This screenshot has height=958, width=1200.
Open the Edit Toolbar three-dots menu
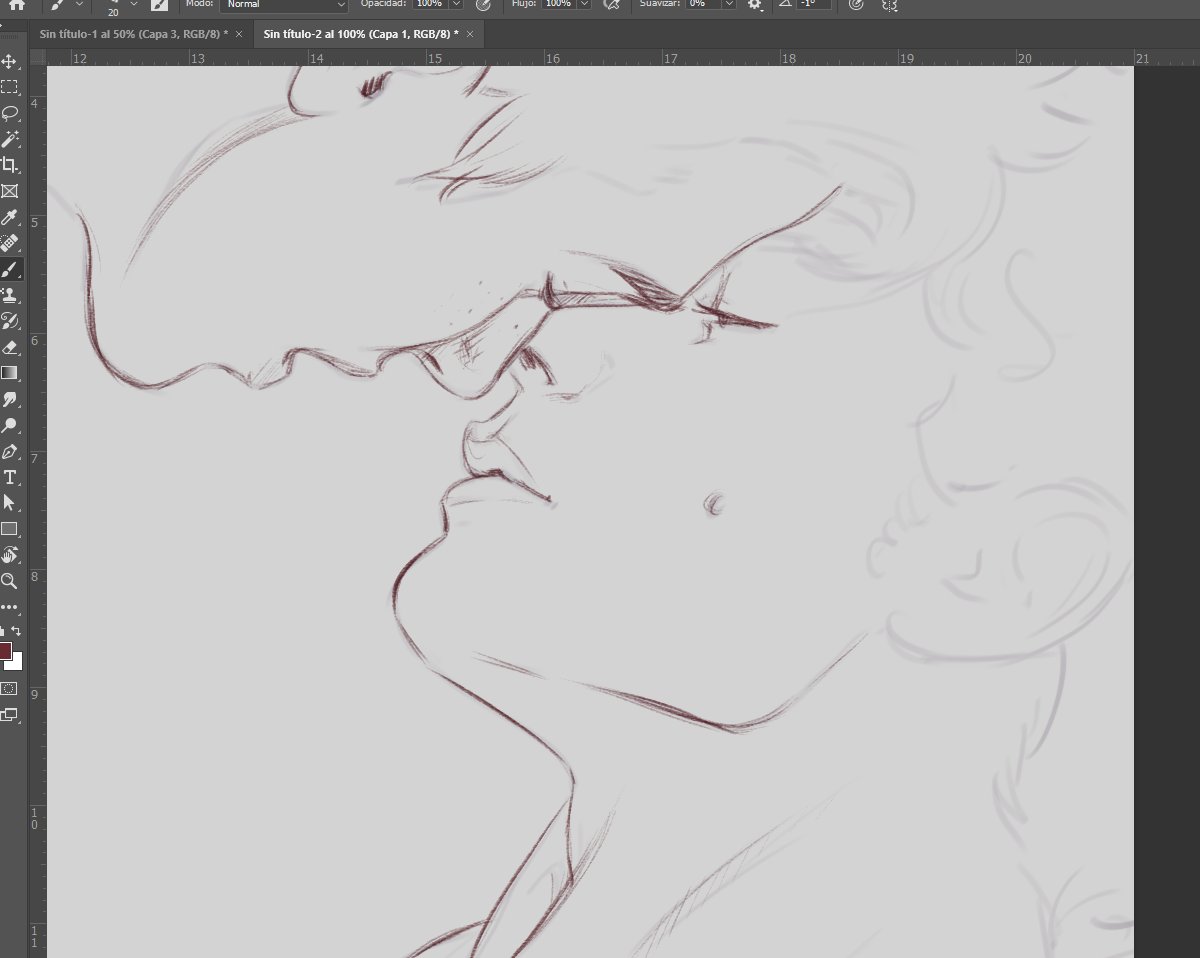(10, 607)
